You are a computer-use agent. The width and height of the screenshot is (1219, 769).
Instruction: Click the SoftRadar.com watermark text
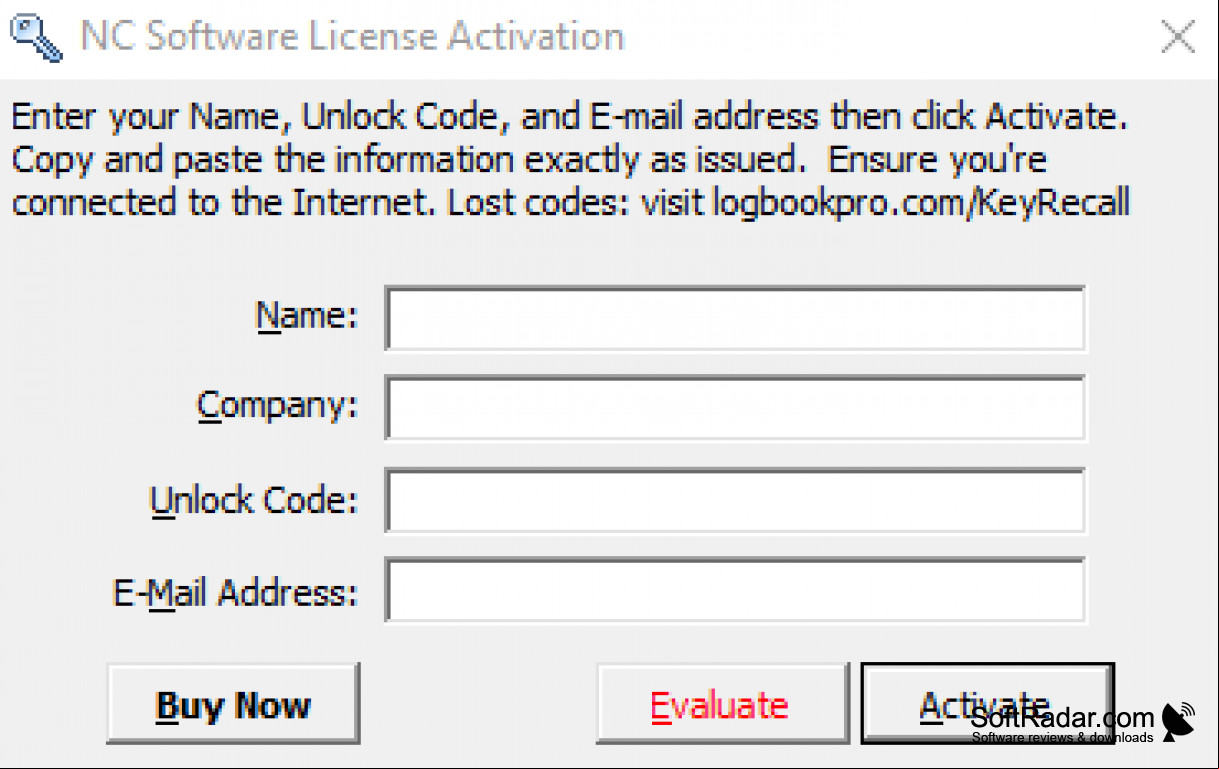point(1063,717)
